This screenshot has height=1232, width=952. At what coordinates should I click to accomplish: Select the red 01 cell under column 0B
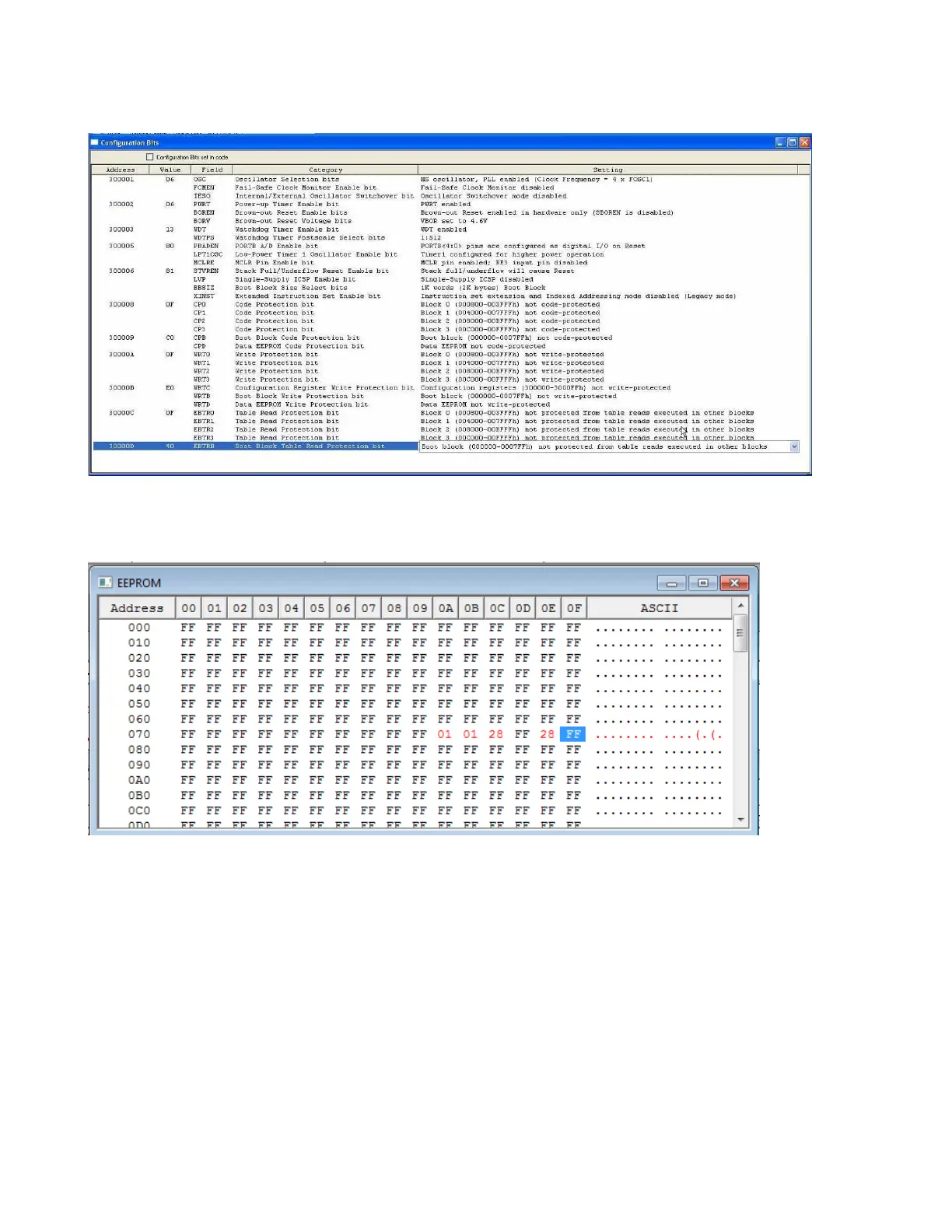[471, 734]
